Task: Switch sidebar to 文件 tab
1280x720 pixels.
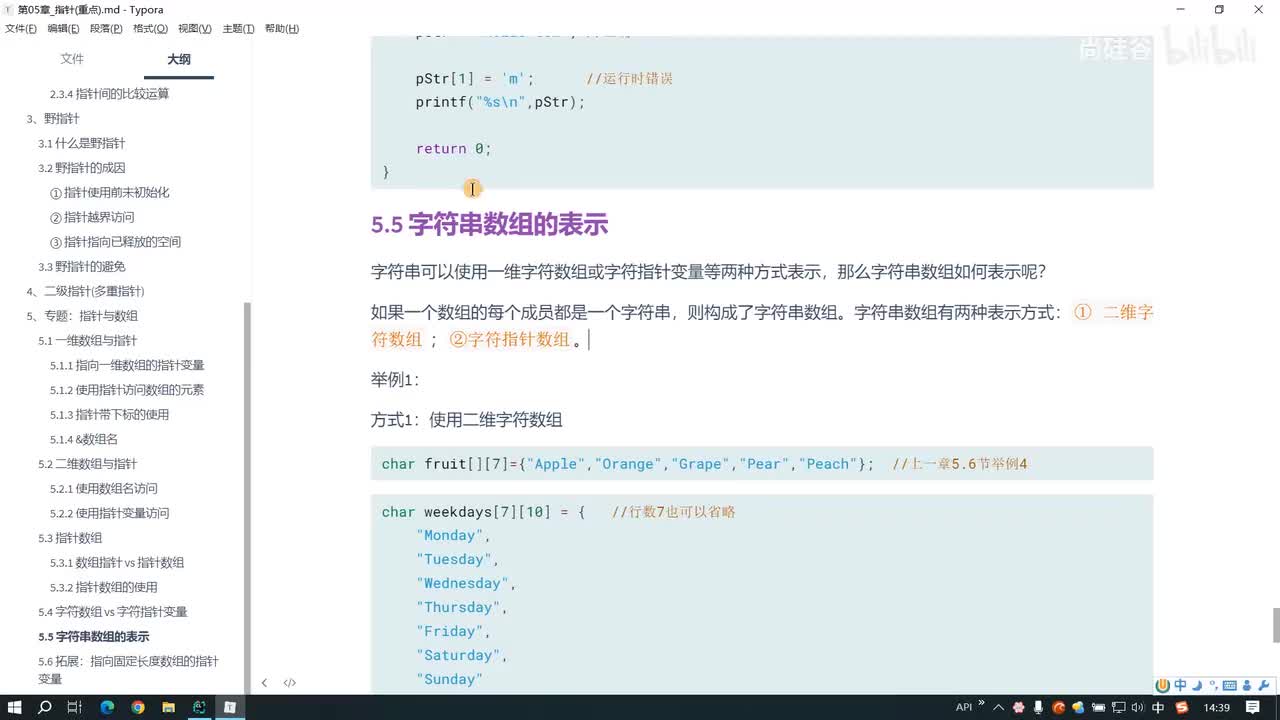Action: point(72,59)
